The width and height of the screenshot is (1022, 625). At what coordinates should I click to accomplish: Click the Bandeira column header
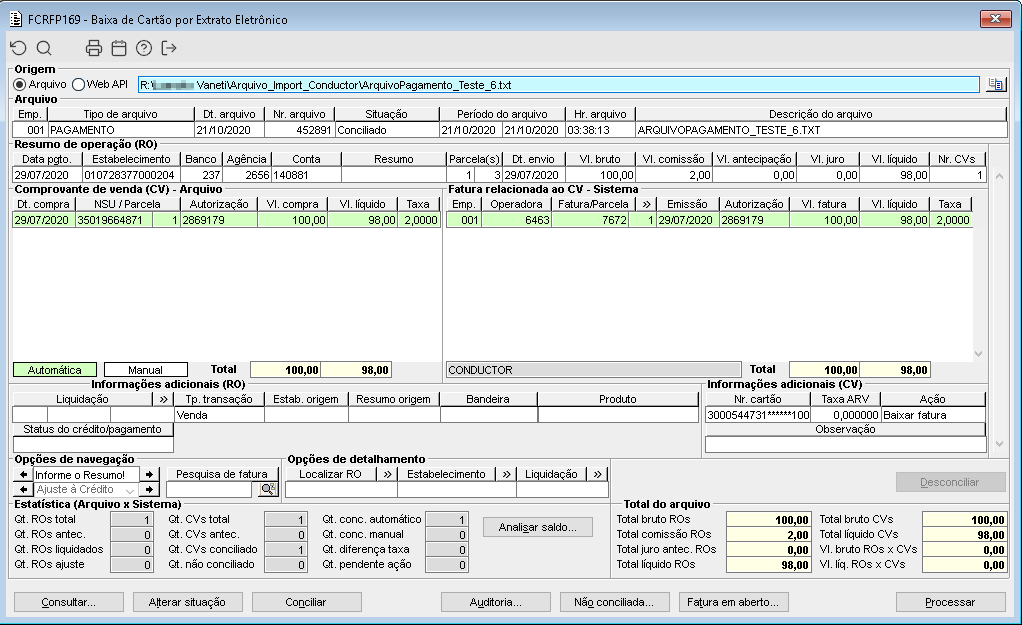488,399
